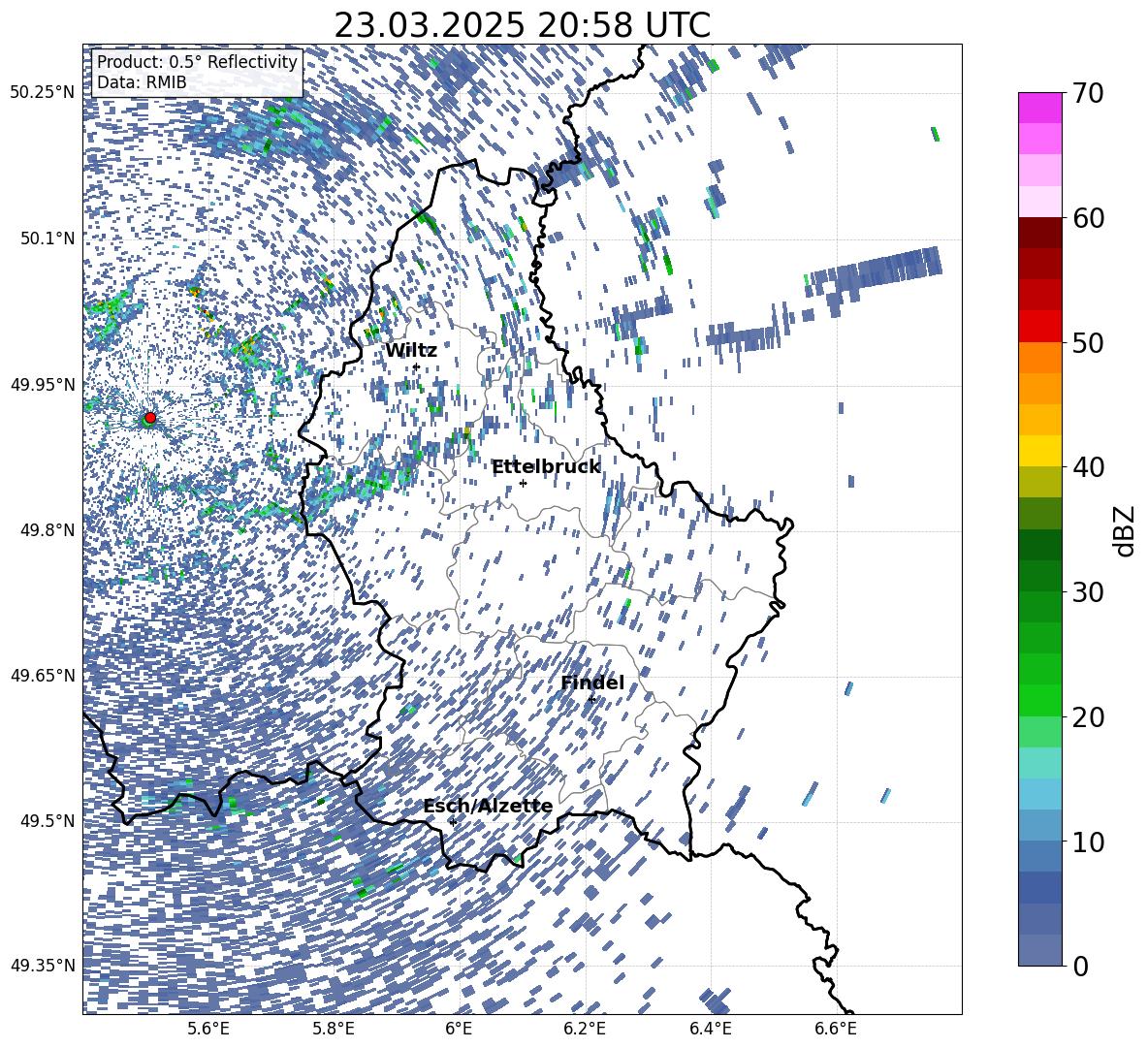Click the 20 tick label on colorbar
The image size is (1148, 1048).
tap(1087, 716)
